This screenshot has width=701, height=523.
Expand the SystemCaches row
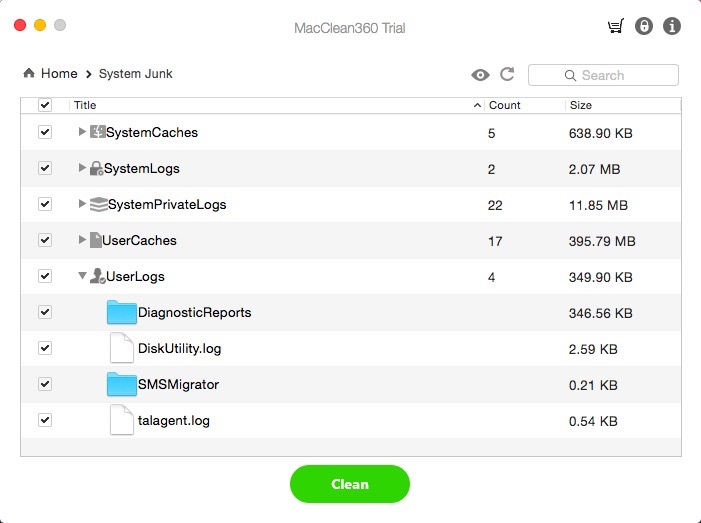click(82, 131)
